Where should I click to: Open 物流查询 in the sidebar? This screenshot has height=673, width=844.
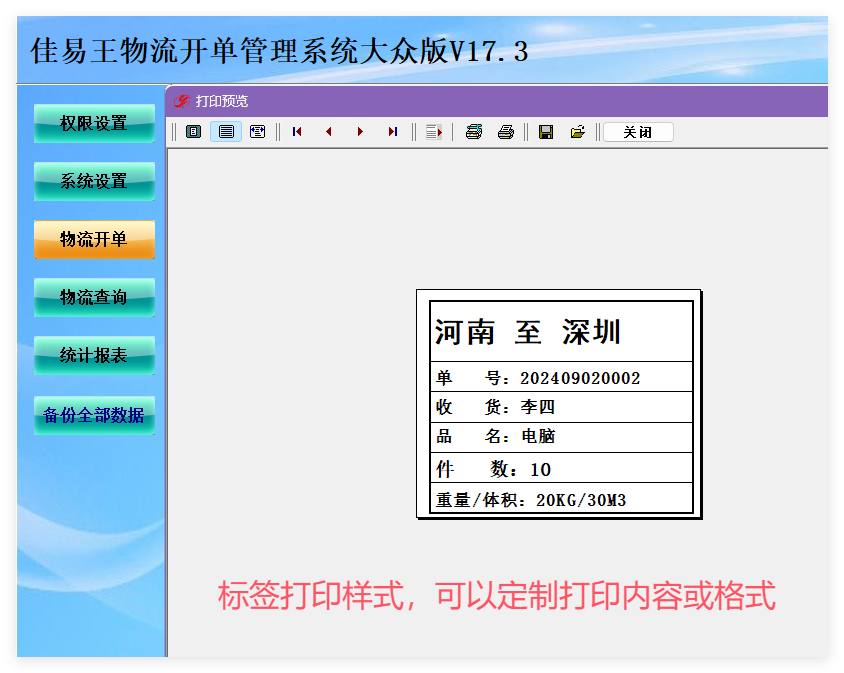click(x=94, y=297)
